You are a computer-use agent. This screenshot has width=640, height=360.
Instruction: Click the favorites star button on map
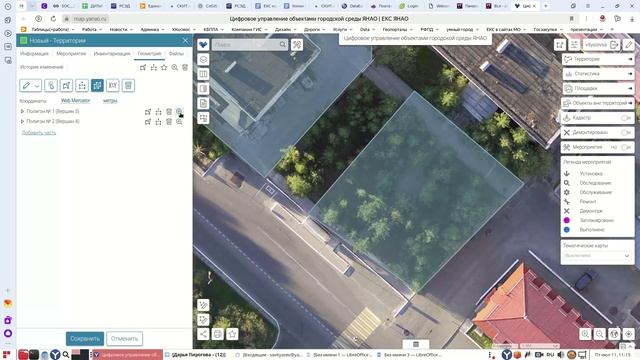click(233, 334)
